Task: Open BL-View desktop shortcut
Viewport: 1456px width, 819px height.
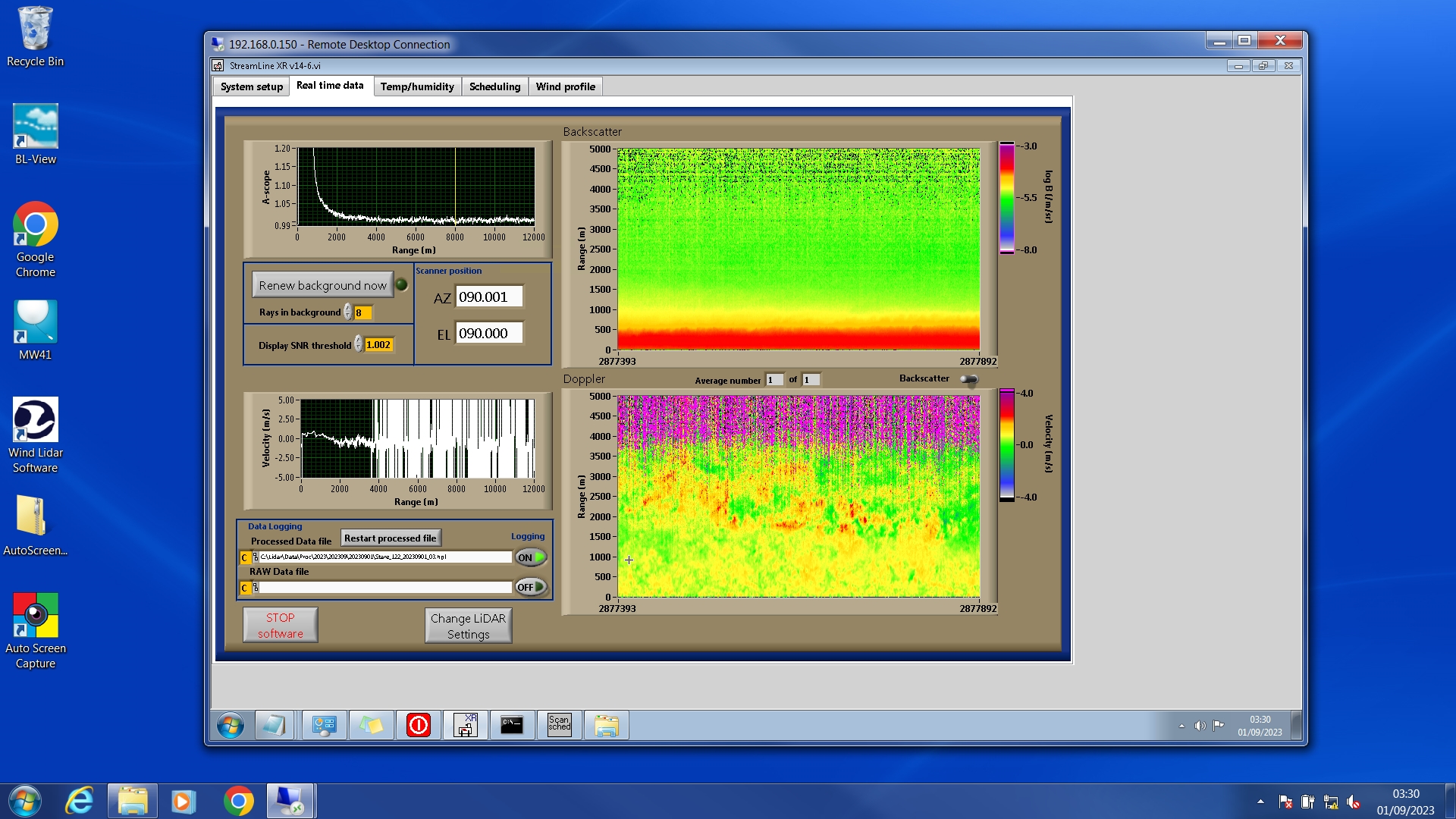Action: point(35,127)
